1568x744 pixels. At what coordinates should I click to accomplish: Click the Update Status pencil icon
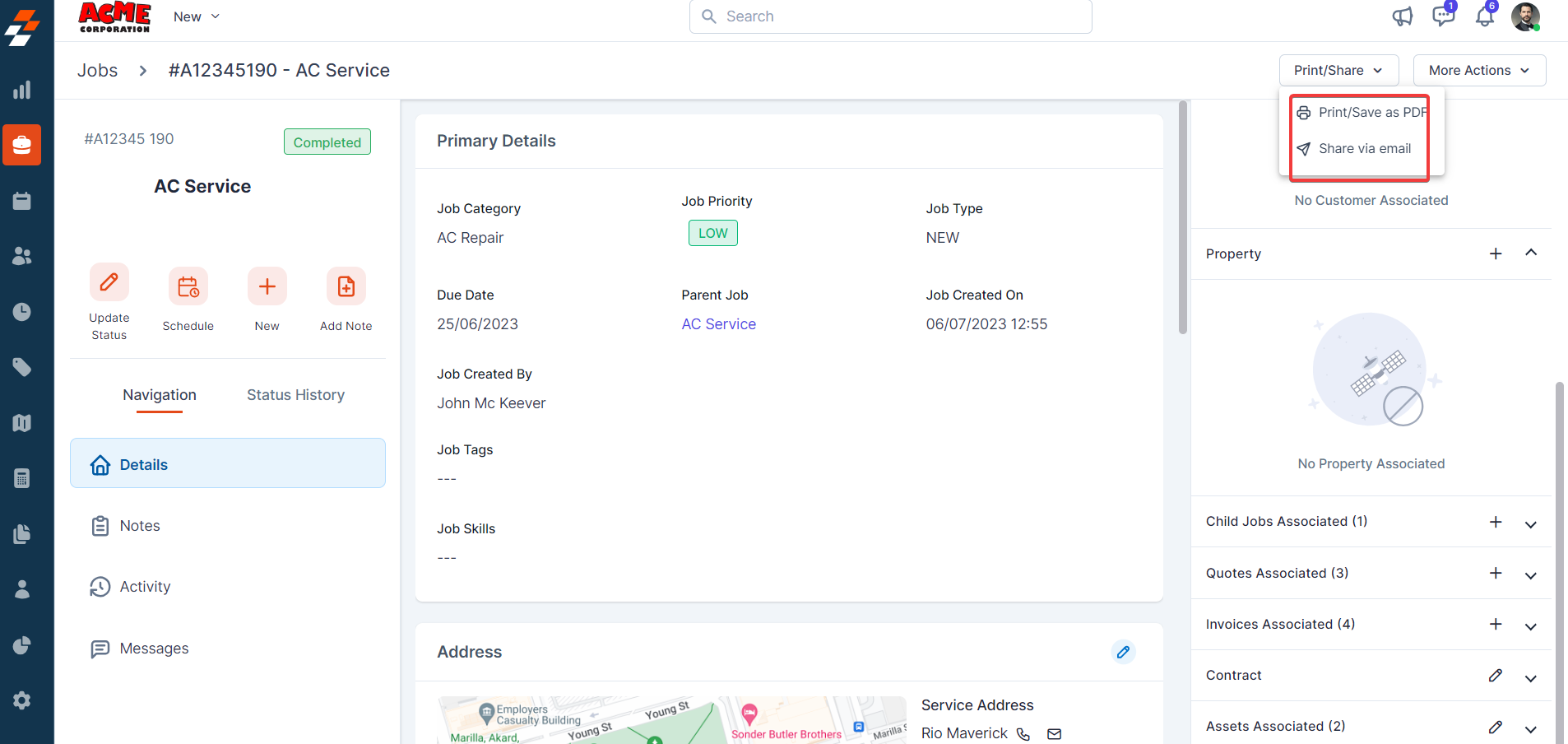pos(109,284)
